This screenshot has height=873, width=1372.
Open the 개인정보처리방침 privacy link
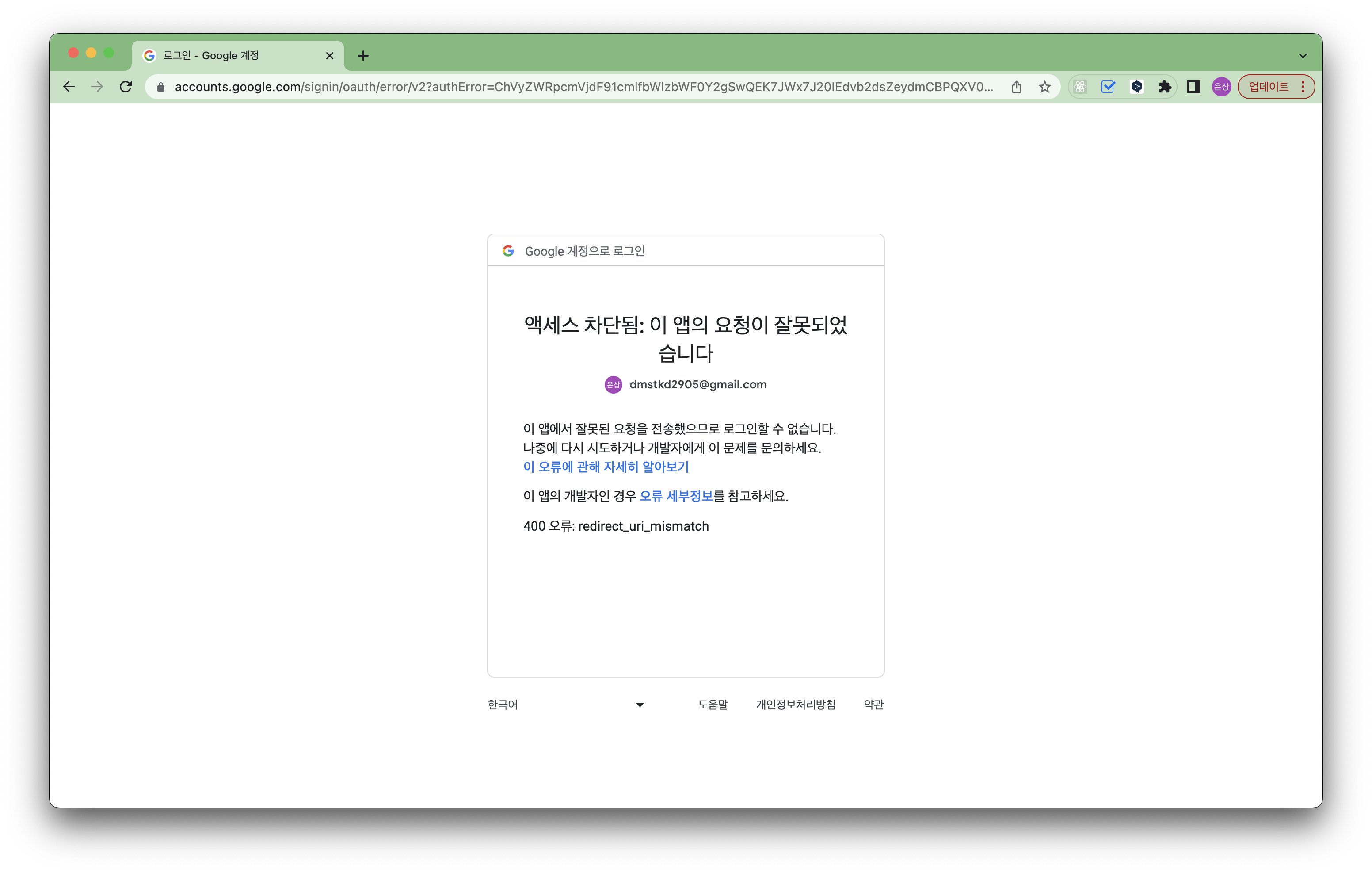click(795, 704)
